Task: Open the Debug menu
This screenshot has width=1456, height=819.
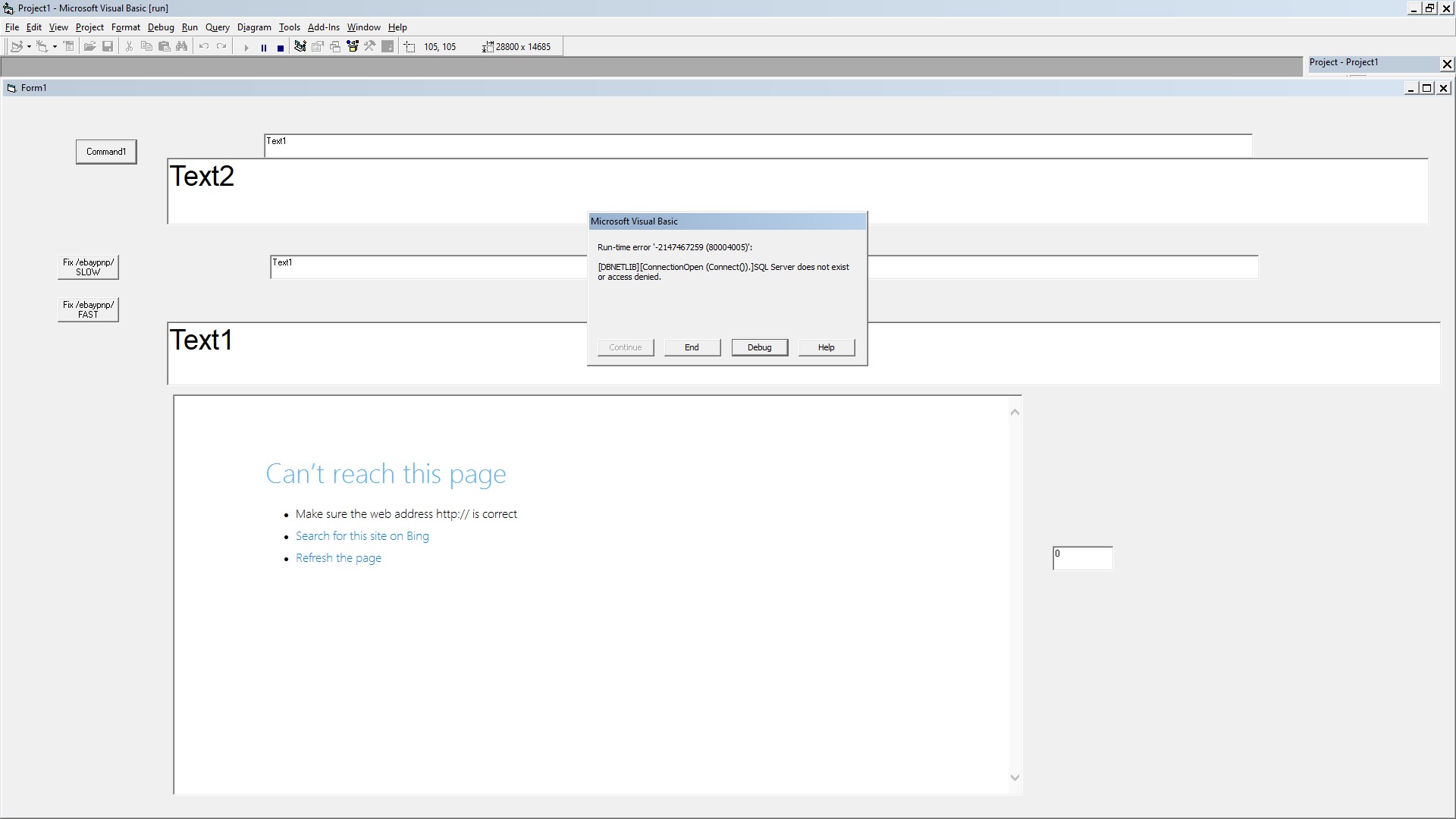Action: [161, 27]
